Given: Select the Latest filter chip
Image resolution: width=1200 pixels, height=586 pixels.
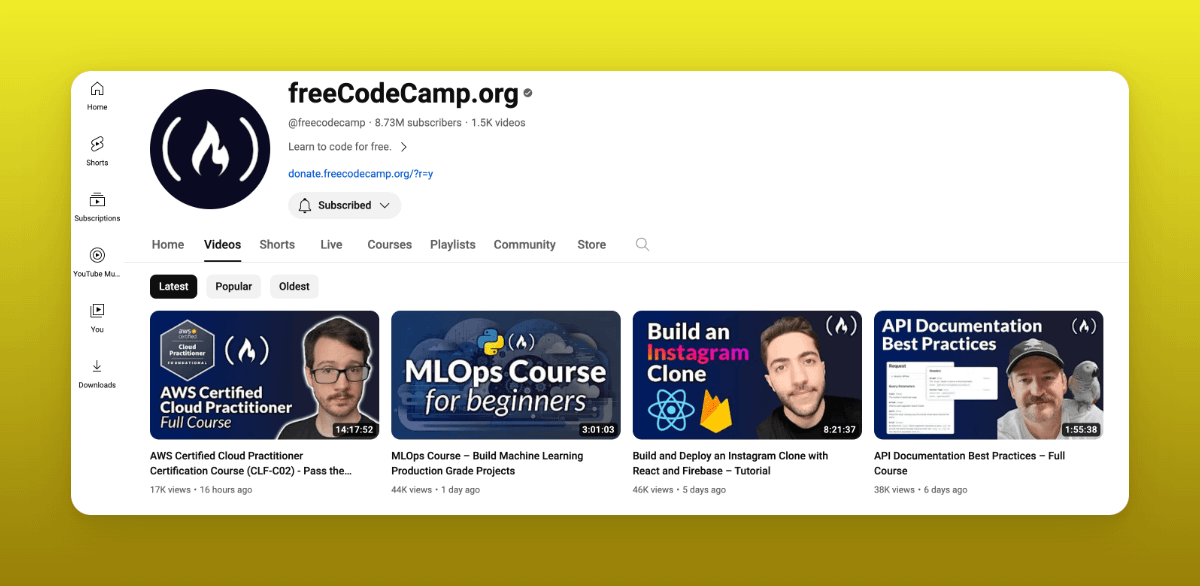Looking at the screenshot, I should pyautogui.click(x=174, y=286).
